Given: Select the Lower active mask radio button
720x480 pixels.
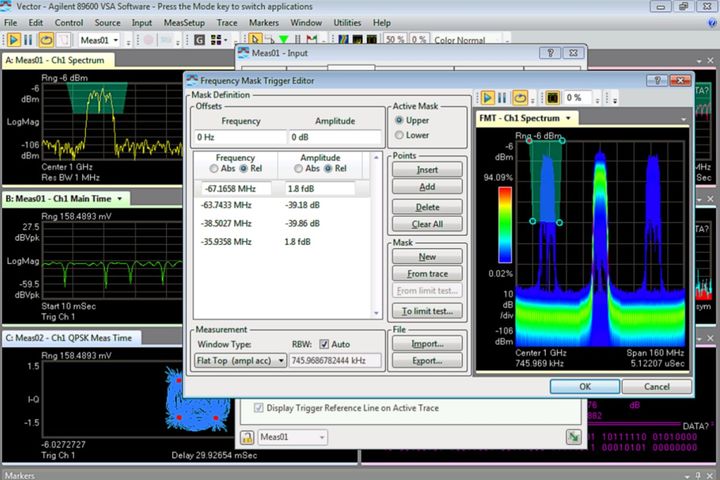Looking at the screenshot, I should point(400,135).
